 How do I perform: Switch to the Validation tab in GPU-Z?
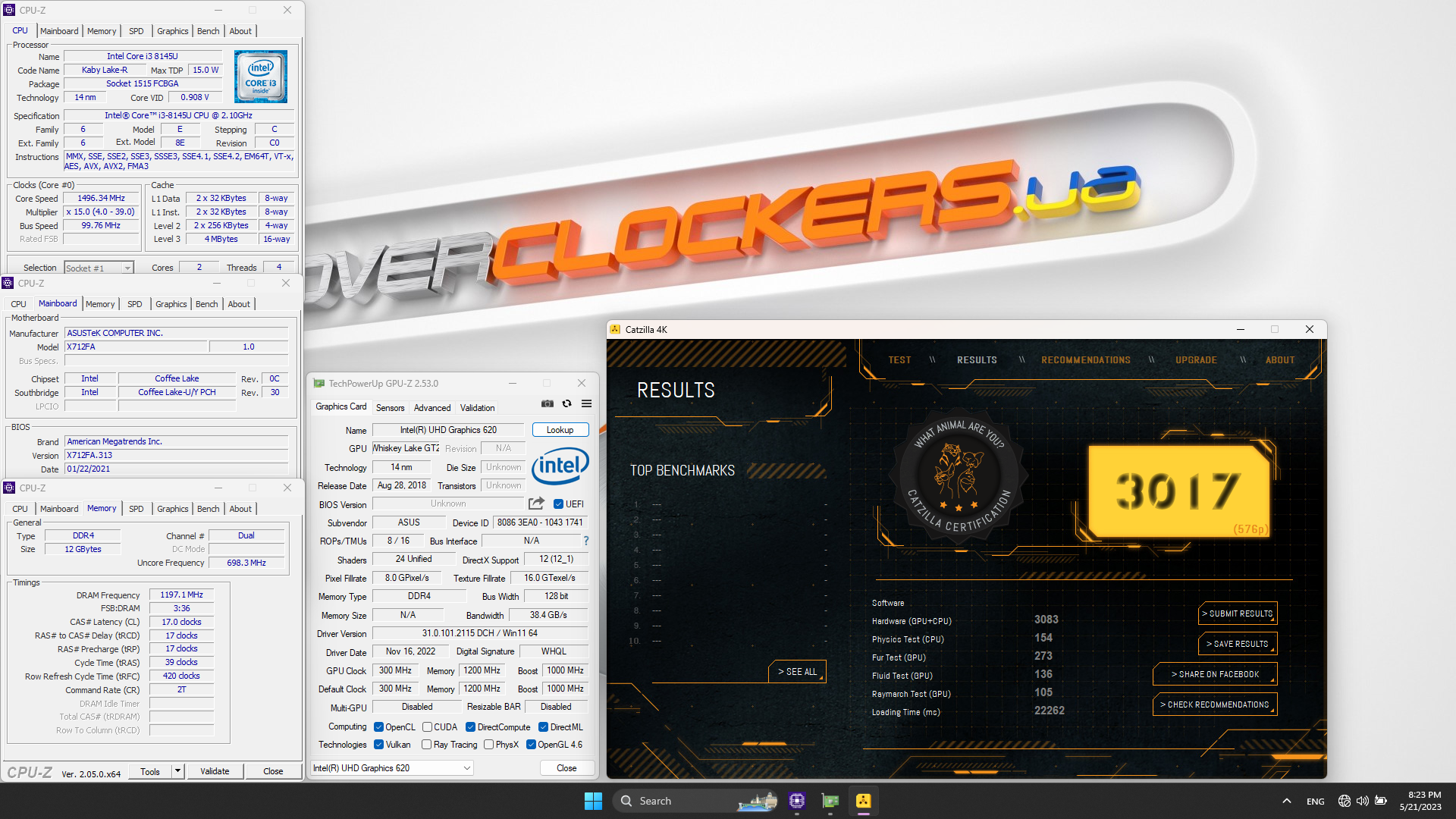pos(477,408)
